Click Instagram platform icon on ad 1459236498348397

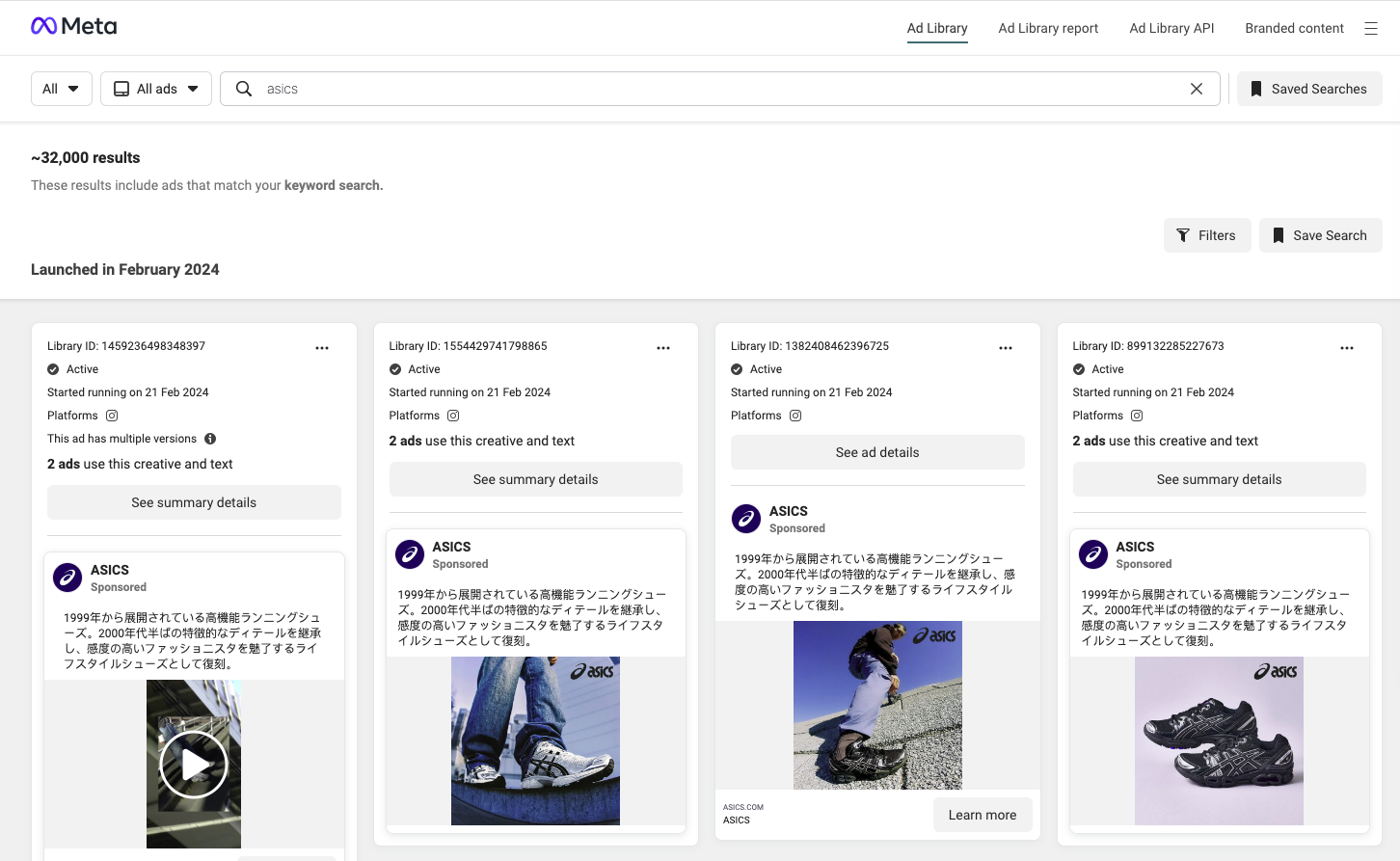[112, 416]
